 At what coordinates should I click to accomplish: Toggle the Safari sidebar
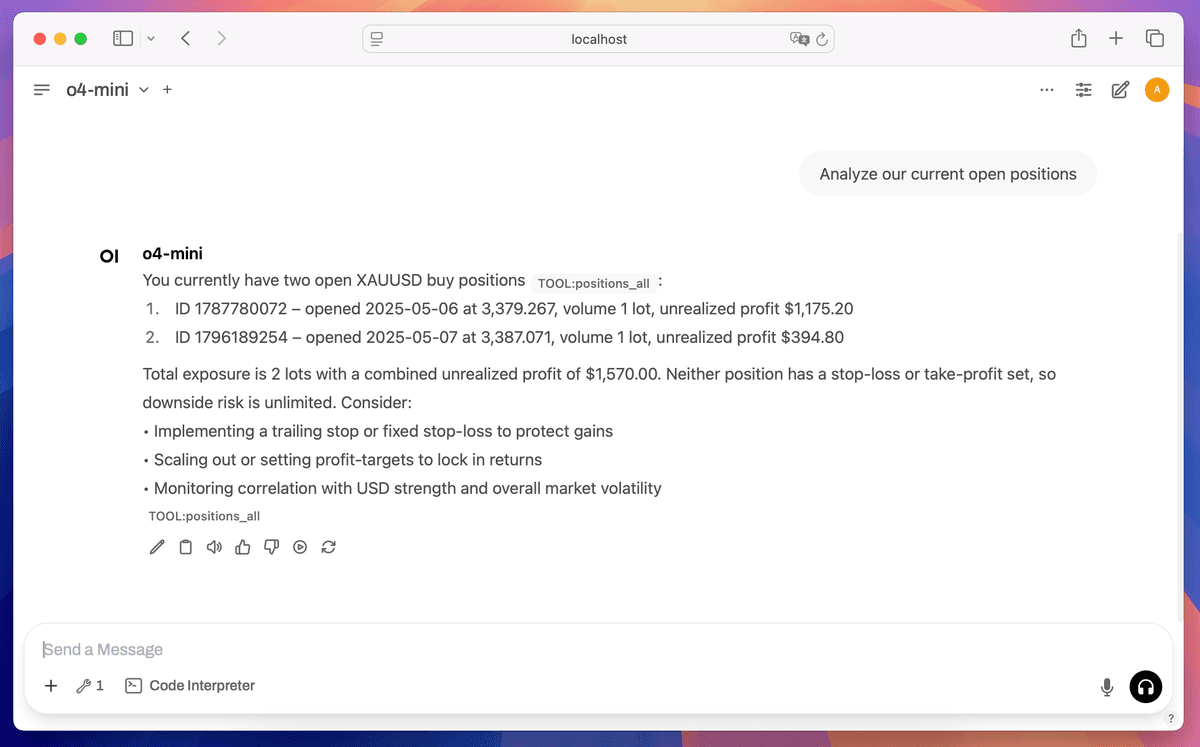pyautogui.click(x=123, y=38)
